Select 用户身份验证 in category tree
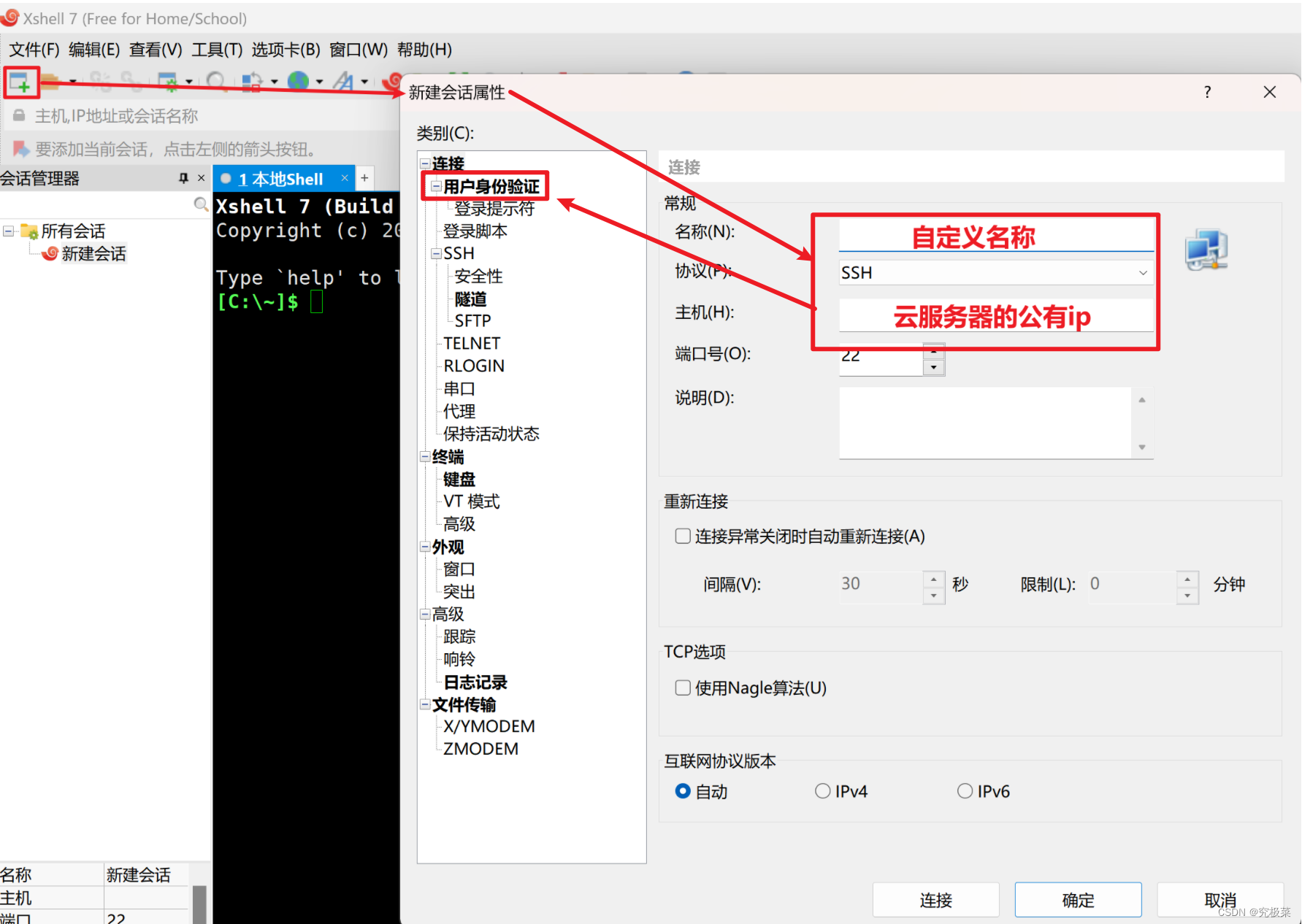The image size is (1302, 924). 491,186
